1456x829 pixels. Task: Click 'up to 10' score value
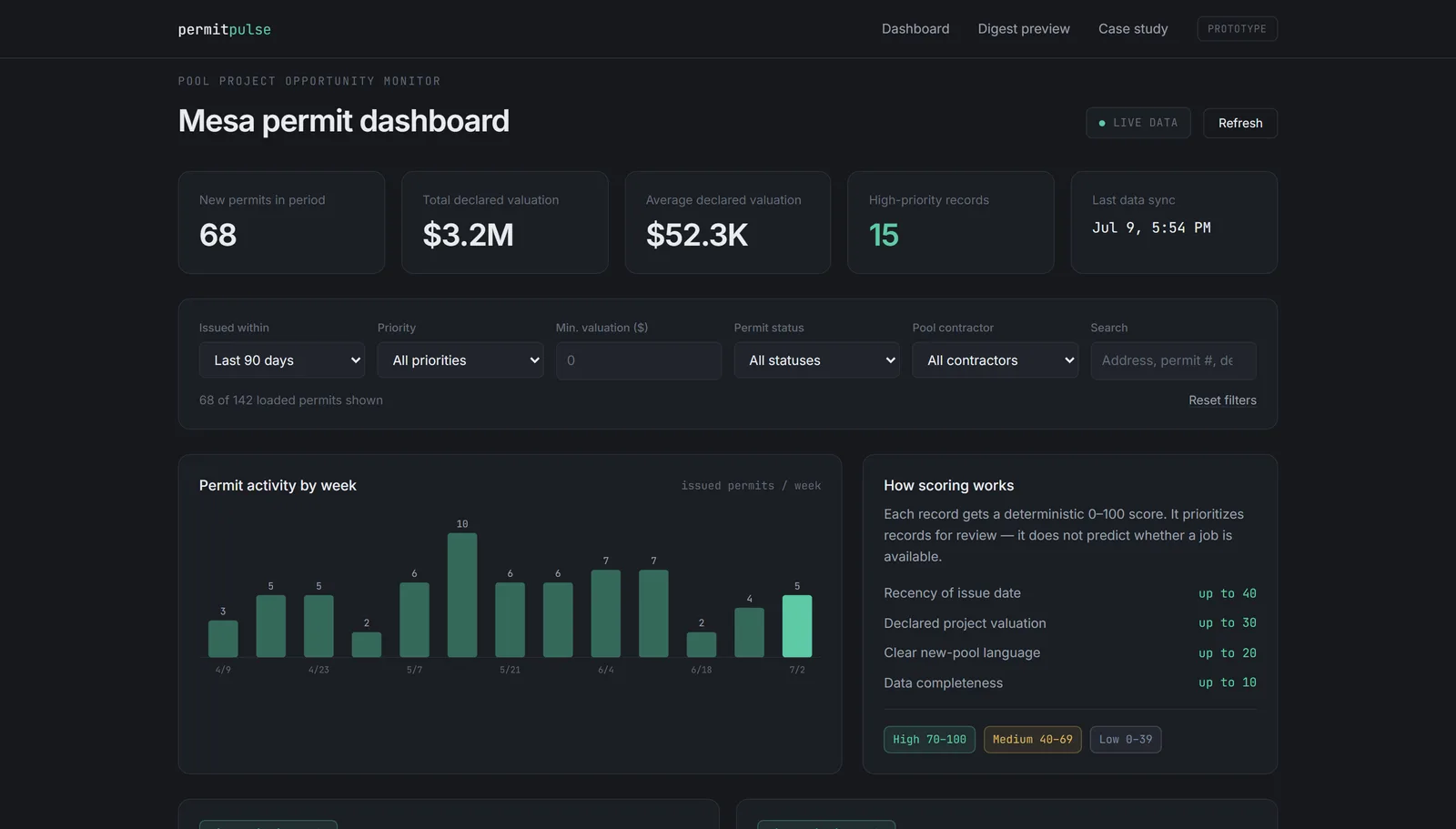(1227, 682)
